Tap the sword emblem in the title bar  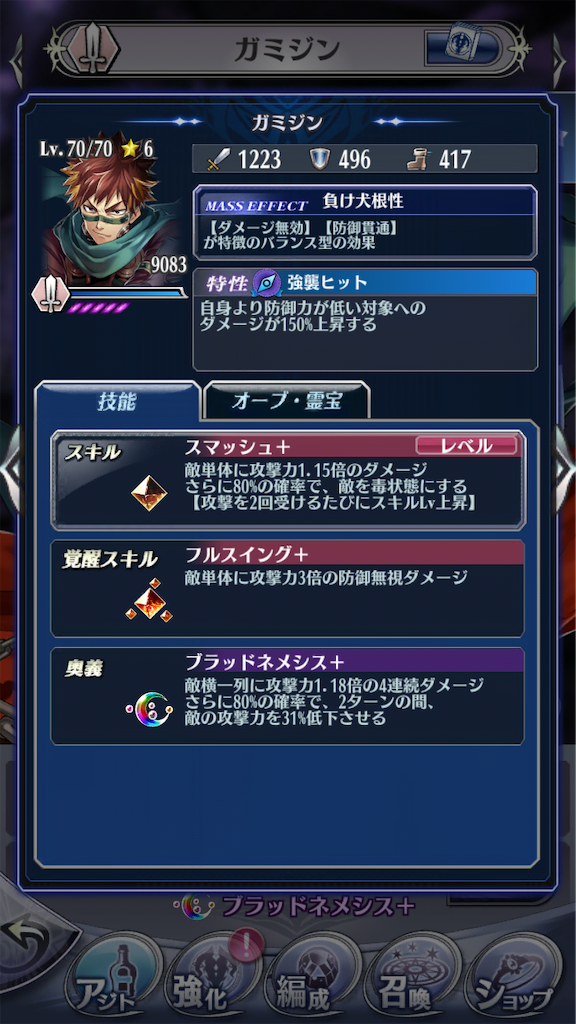(x=95, y=49)
